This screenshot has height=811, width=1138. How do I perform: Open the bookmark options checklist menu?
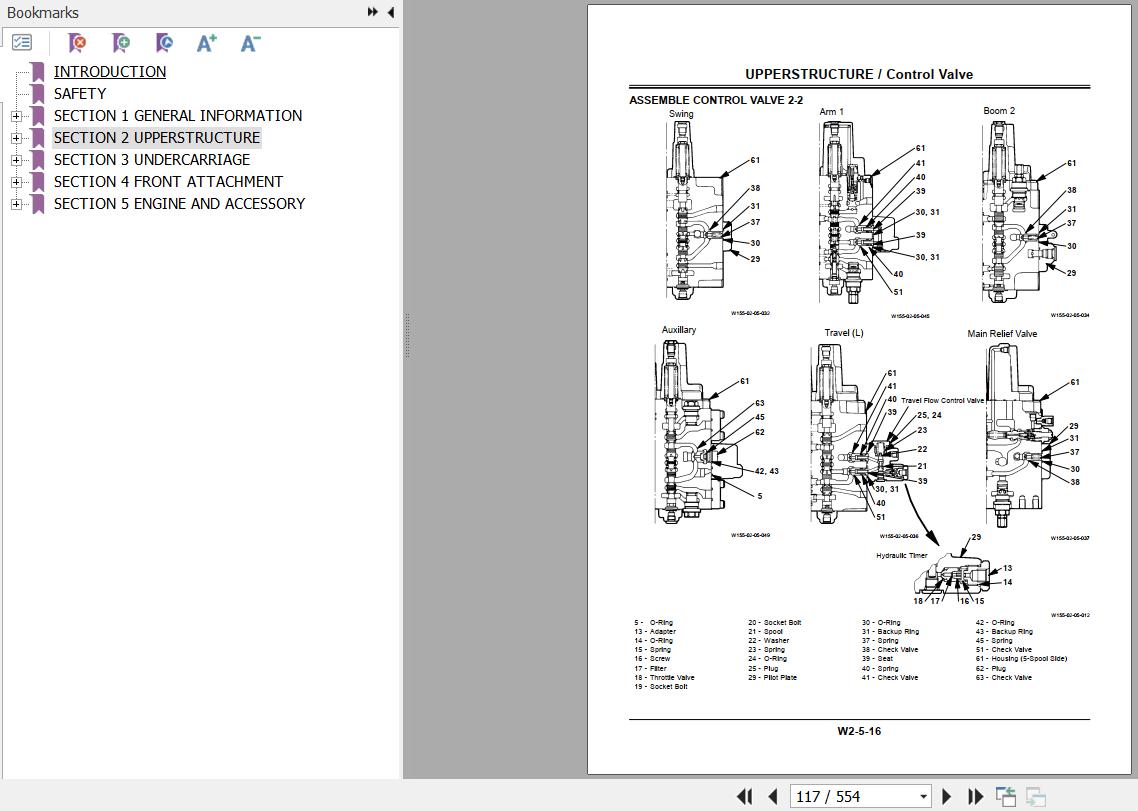(x=22, y=43)
